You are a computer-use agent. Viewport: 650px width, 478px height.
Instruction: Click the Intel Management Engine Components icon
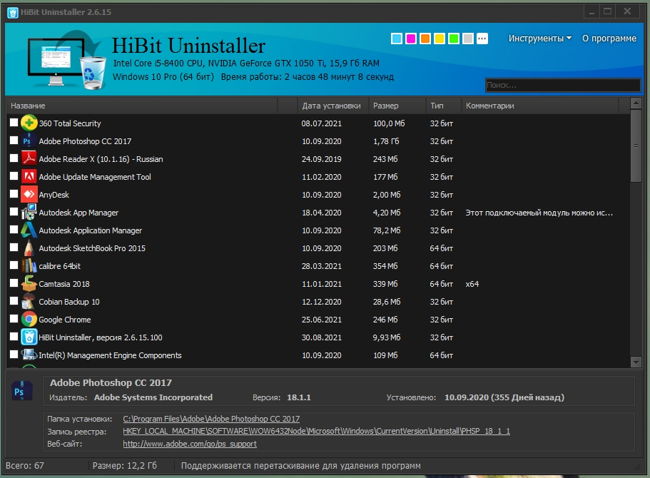(29, 355)
